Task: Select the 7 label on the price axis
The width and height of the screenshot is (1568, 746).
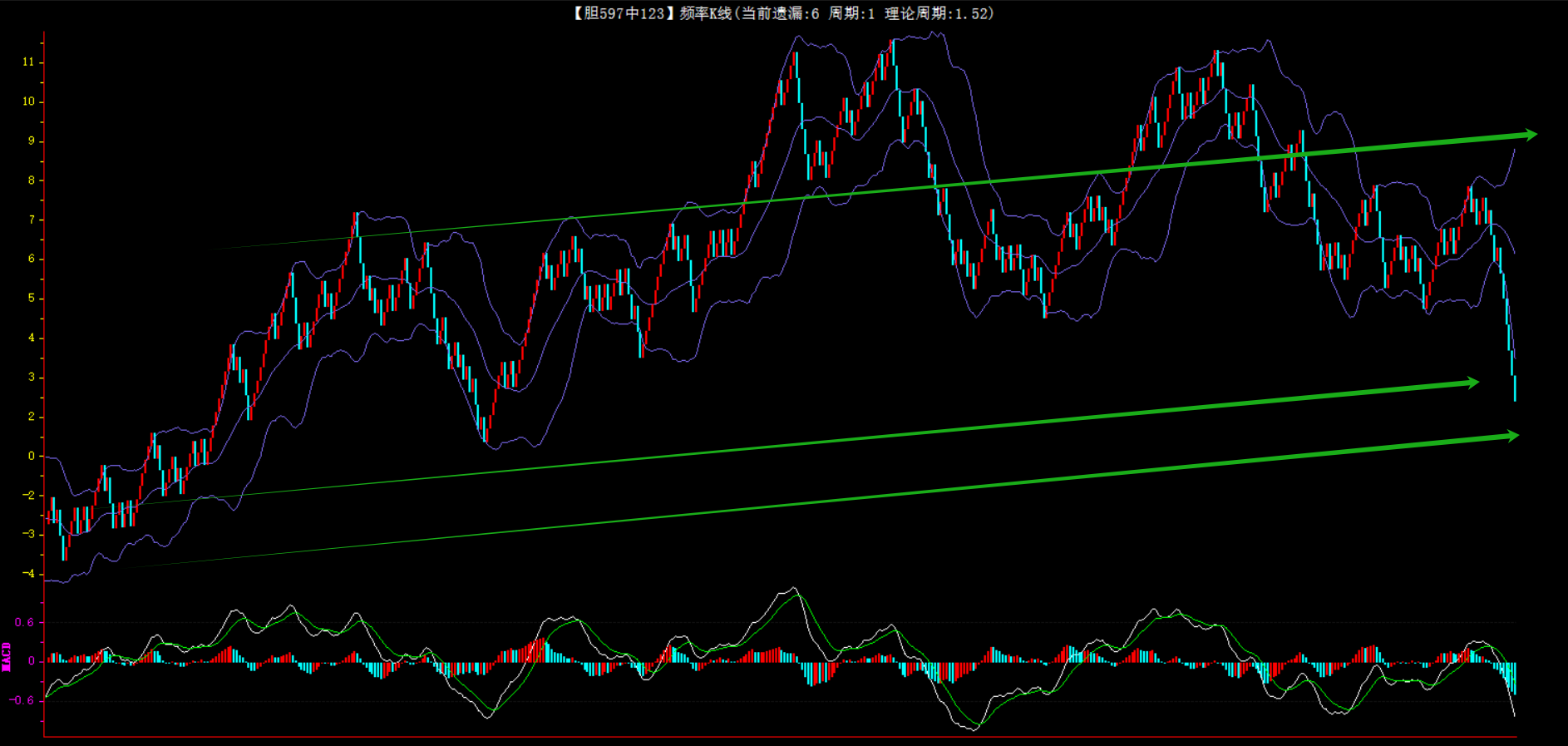Action: pos(32,220)
